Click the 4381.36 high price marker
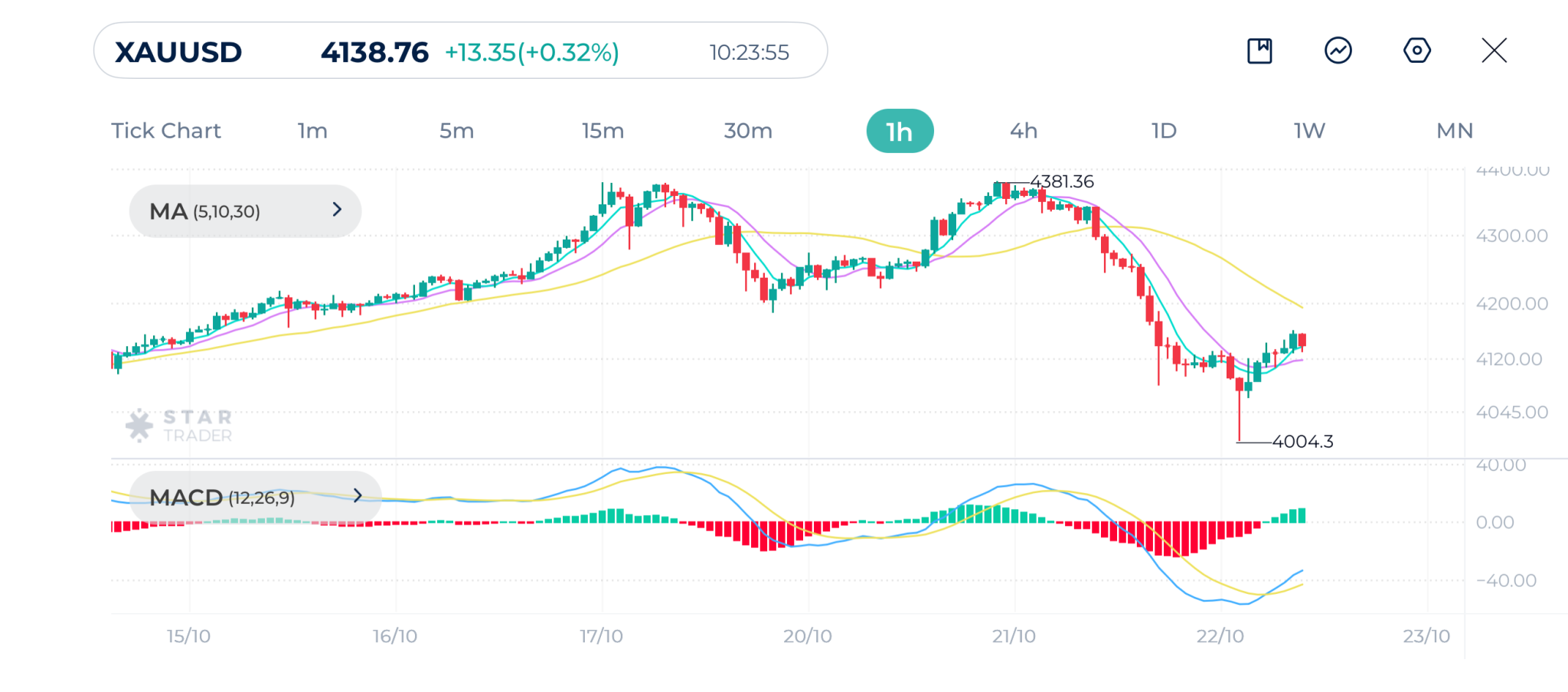 1062,182
